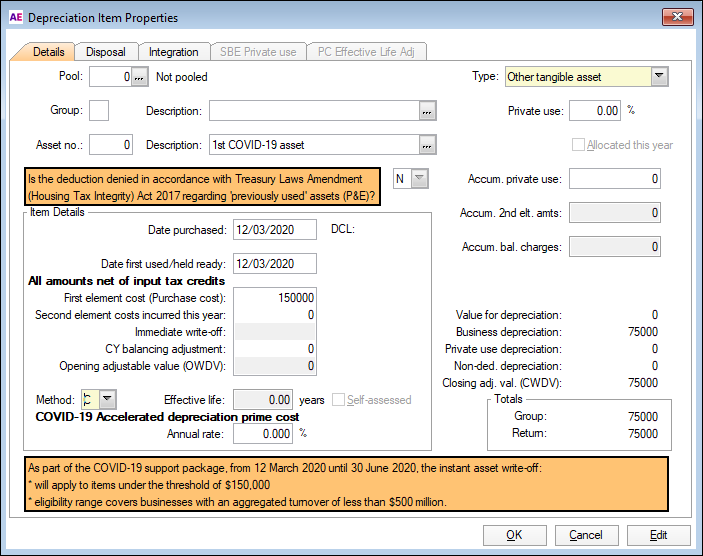Click the Private use percentage field
Image resolution: width=703 pixels, height=556 pixels.
594,111
